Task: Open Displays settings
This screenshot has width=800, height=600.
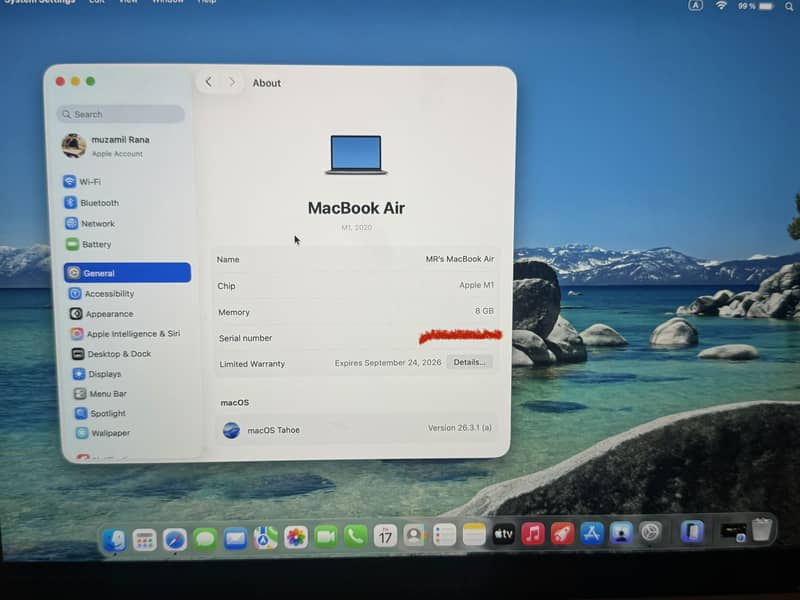Action: click(x=97, y=374)
